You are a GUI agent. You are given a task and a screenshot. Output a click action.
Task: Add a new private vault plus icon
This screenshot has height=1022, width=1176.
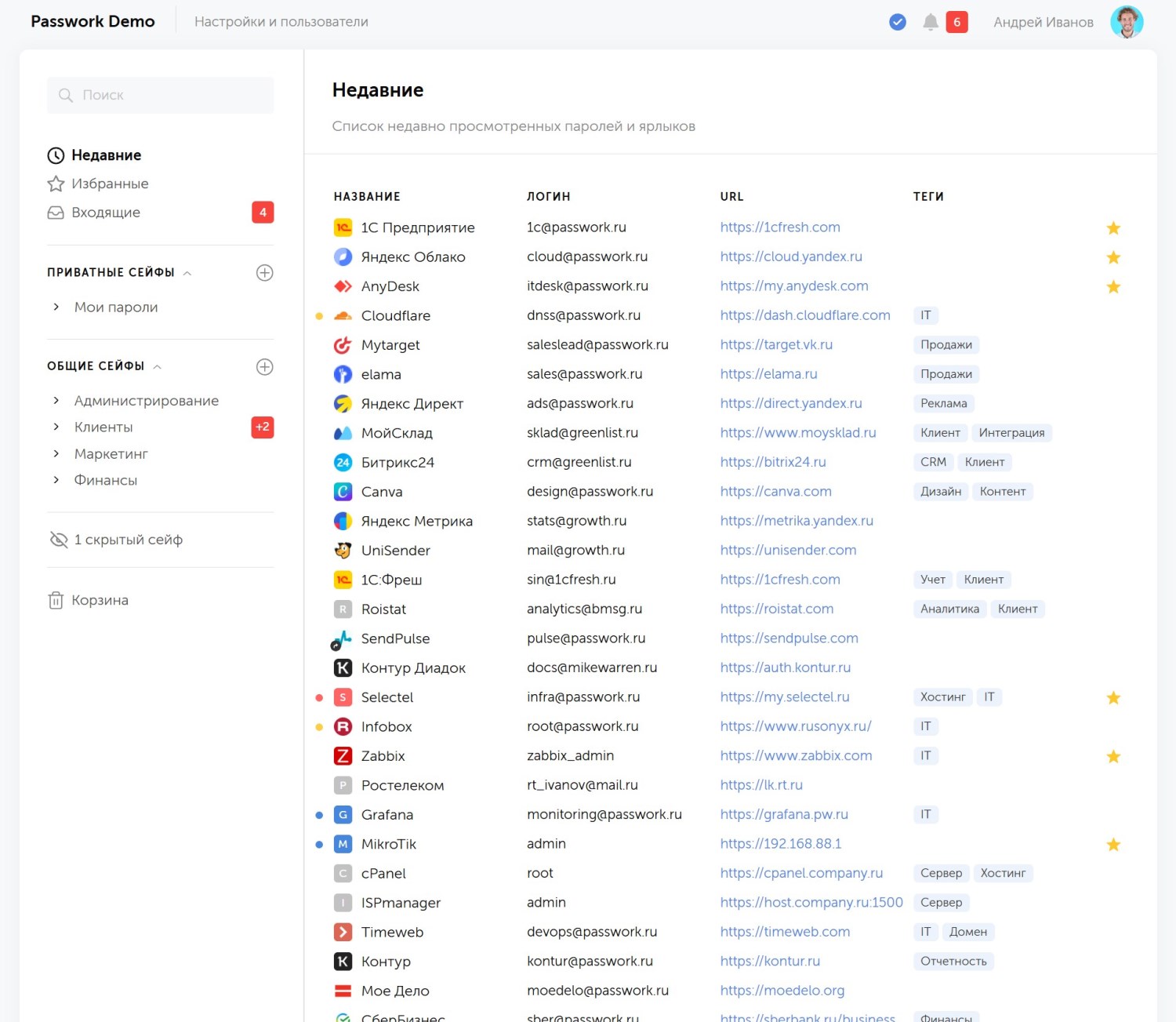pos(265,273)
